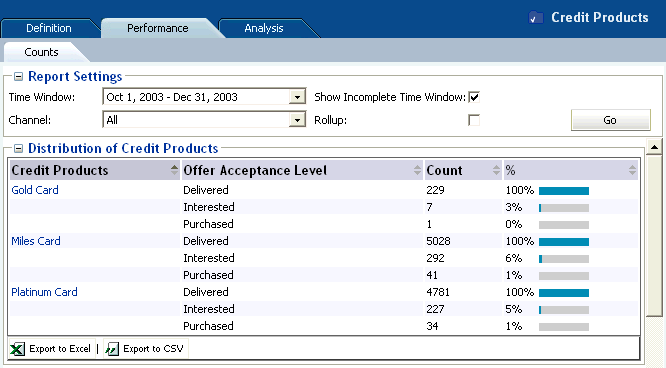Switch to the Definition tab

[49, 28]
